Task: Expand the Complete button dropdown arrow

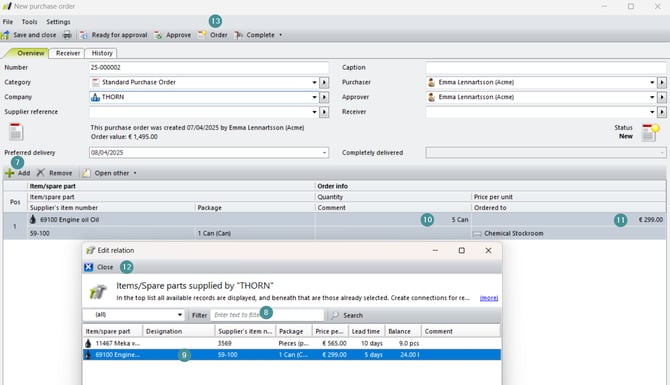Action: click(281, 35)
